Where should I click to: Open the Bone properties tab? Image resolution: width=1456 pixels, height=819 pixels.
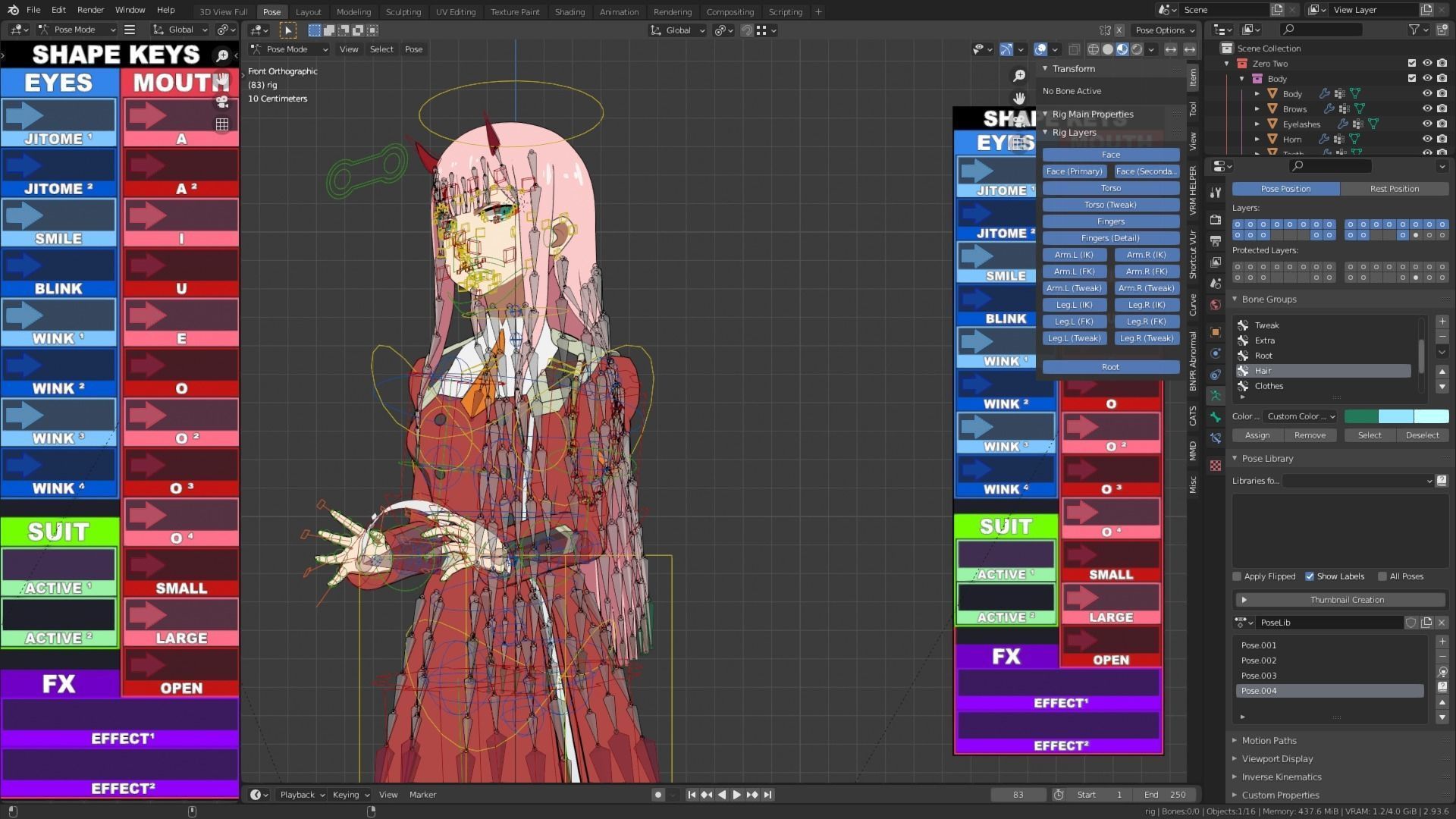[1216, 417]
